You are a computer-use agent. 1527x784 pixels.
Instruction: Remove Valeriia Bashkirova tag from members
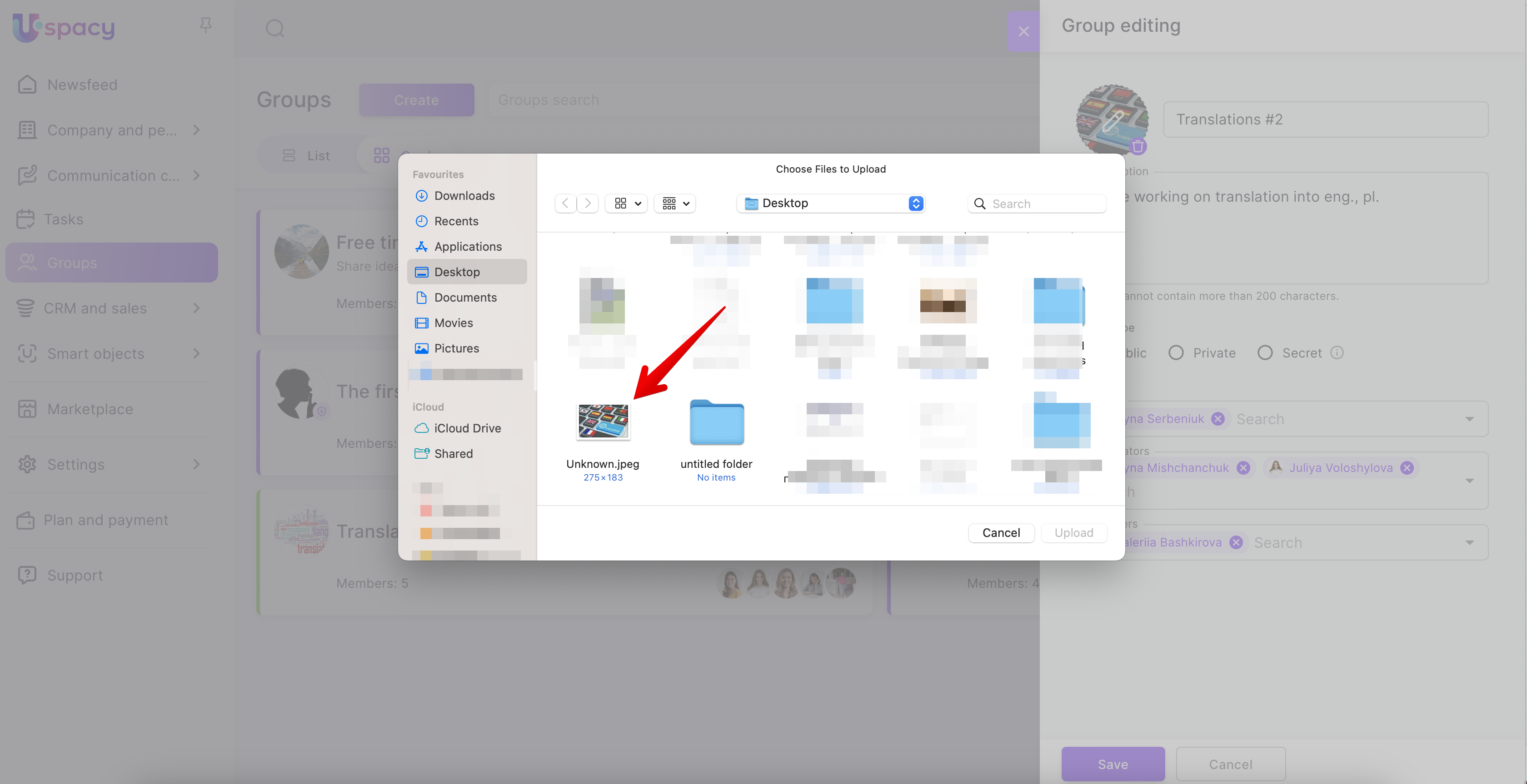coord(1236,542)
